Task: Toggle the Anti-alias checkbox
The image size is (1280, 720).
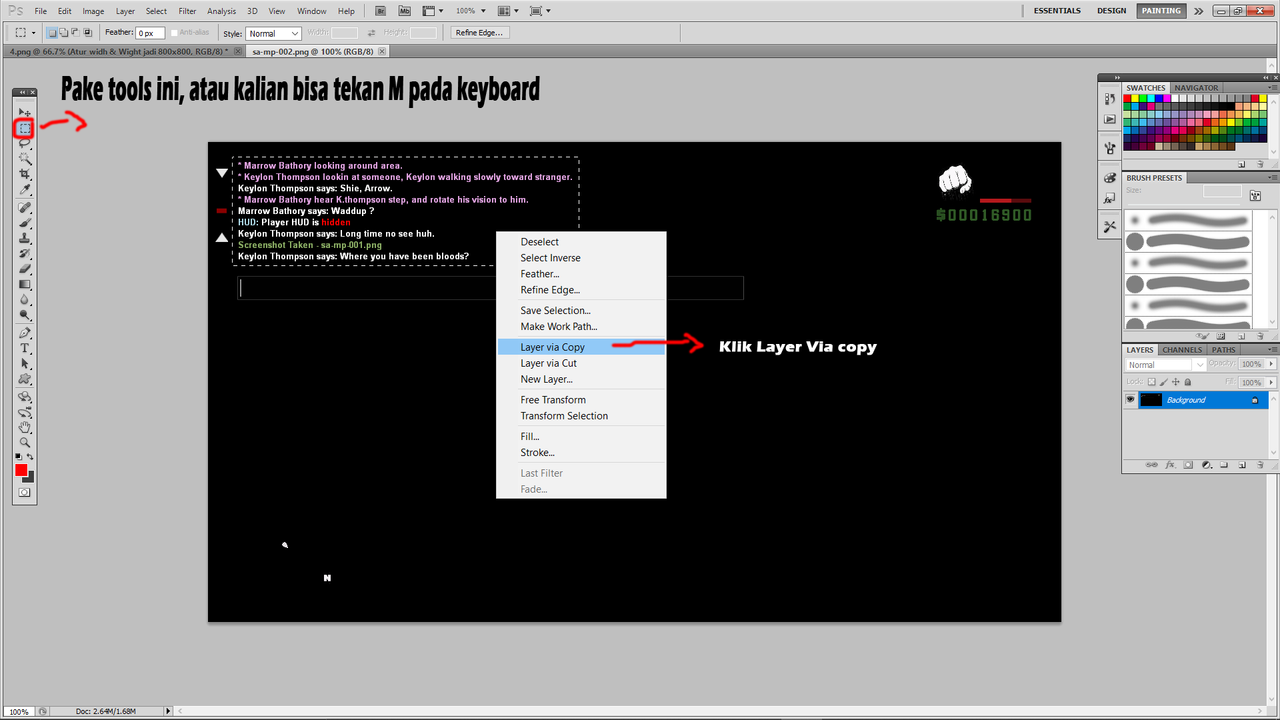Action: pyautogui.click(x=174, y=33)
